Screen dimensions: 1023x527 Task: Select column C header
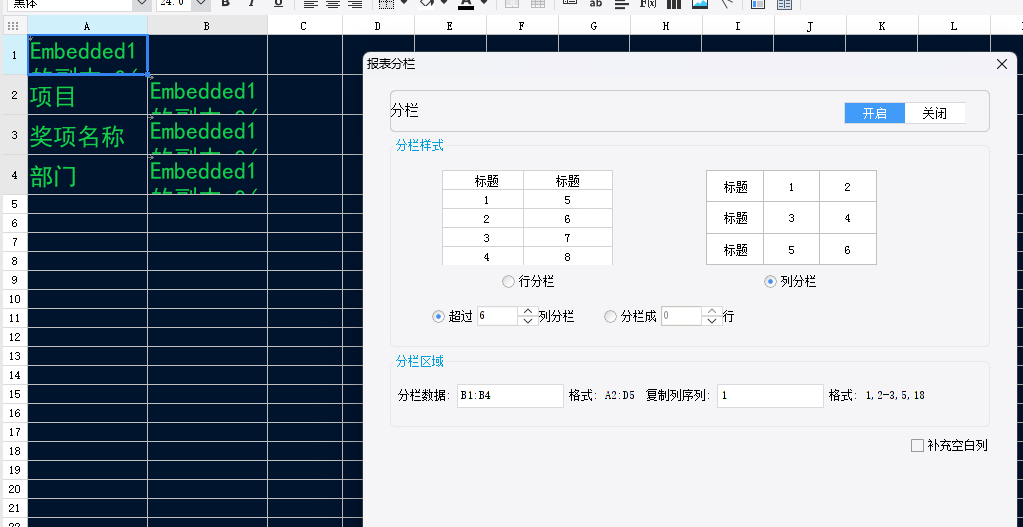pos(304,25)
